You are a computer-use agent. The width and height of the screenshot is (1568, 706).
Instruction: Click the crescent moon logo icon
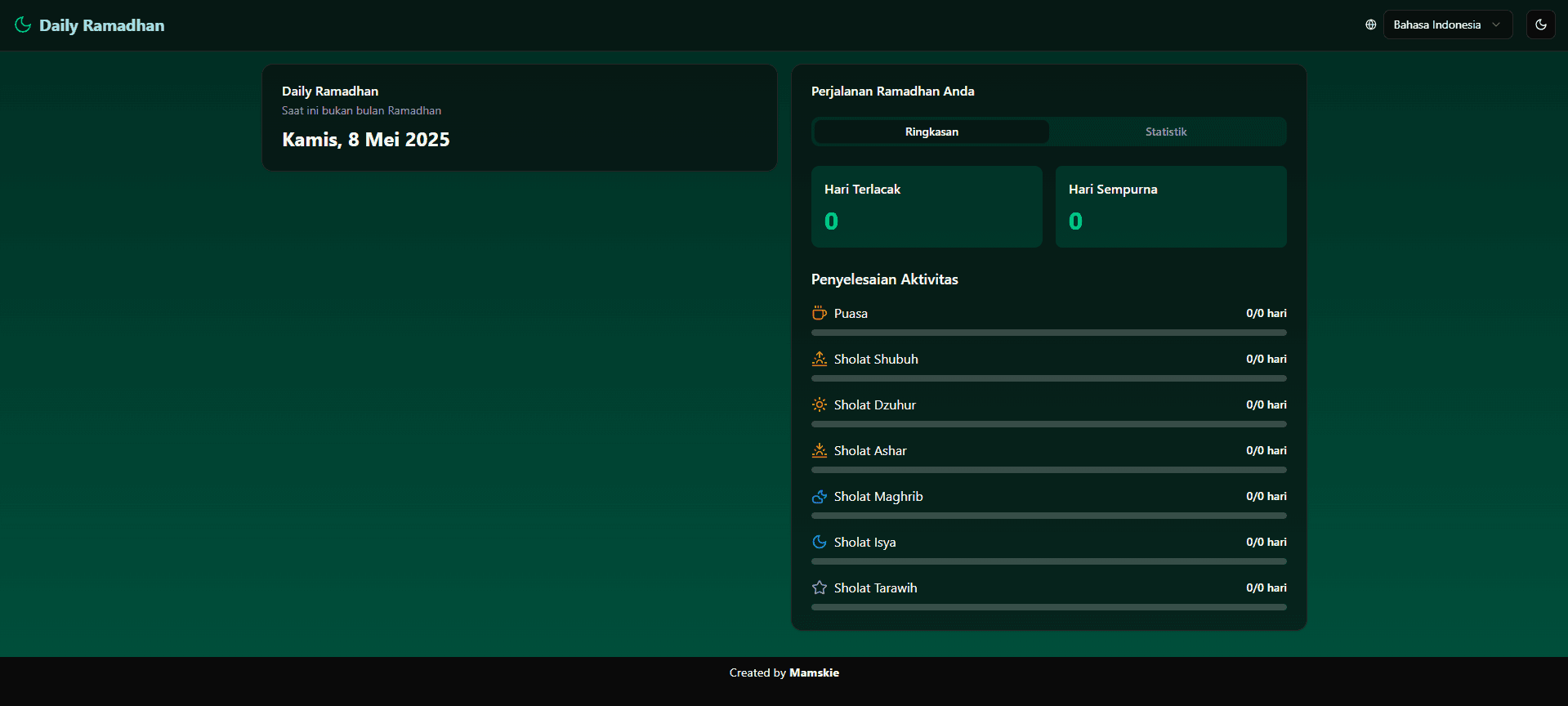pyautogui.click(x=23, y=25)
